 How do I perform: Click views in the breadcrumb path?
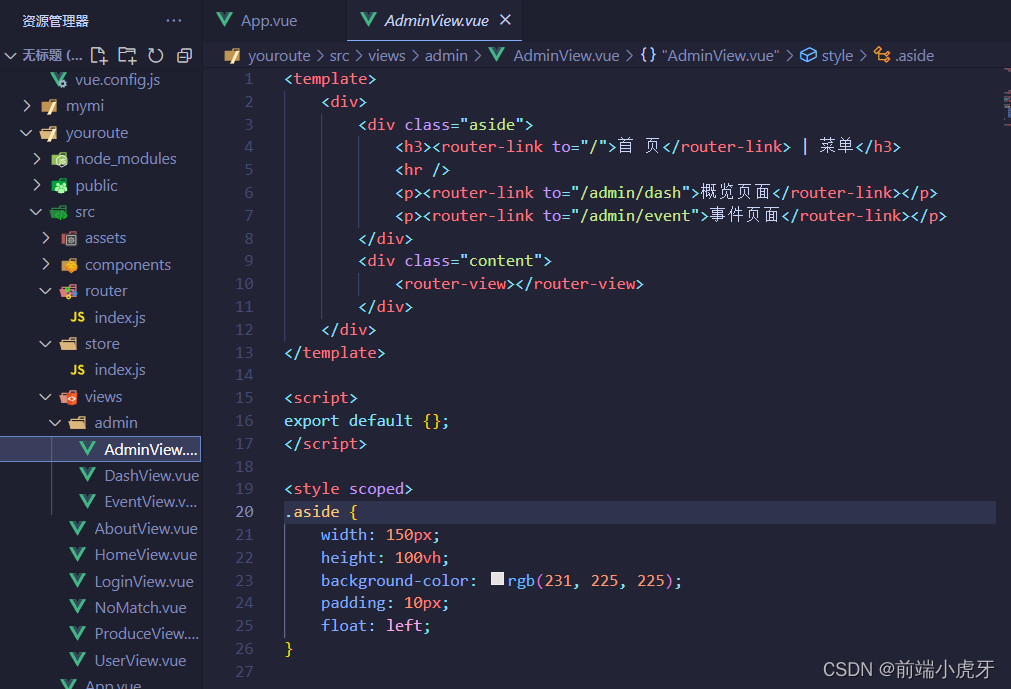point(387,56)
